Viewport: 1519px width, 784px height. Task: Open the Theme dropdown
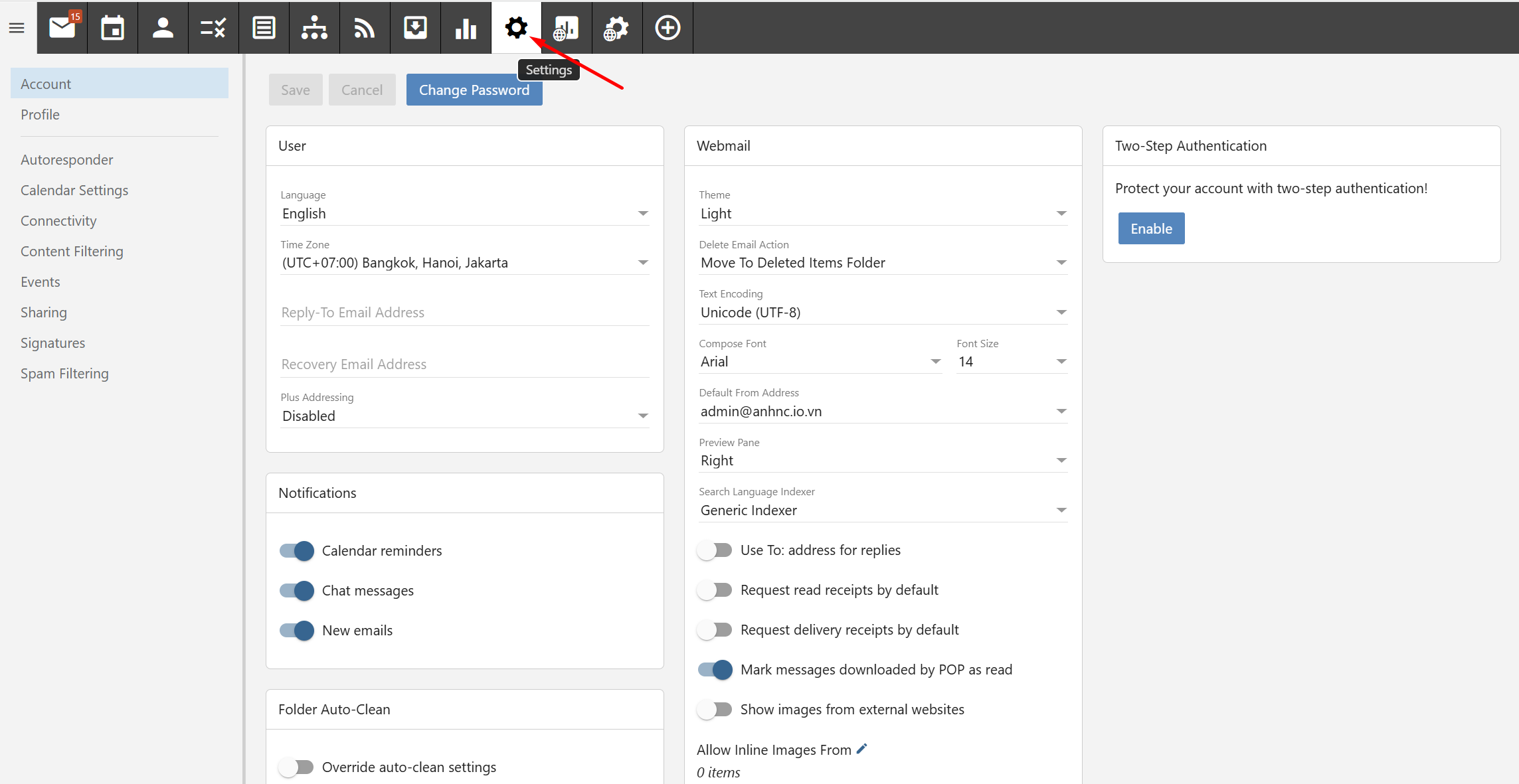pyautogui.click(x=883, y=214)
